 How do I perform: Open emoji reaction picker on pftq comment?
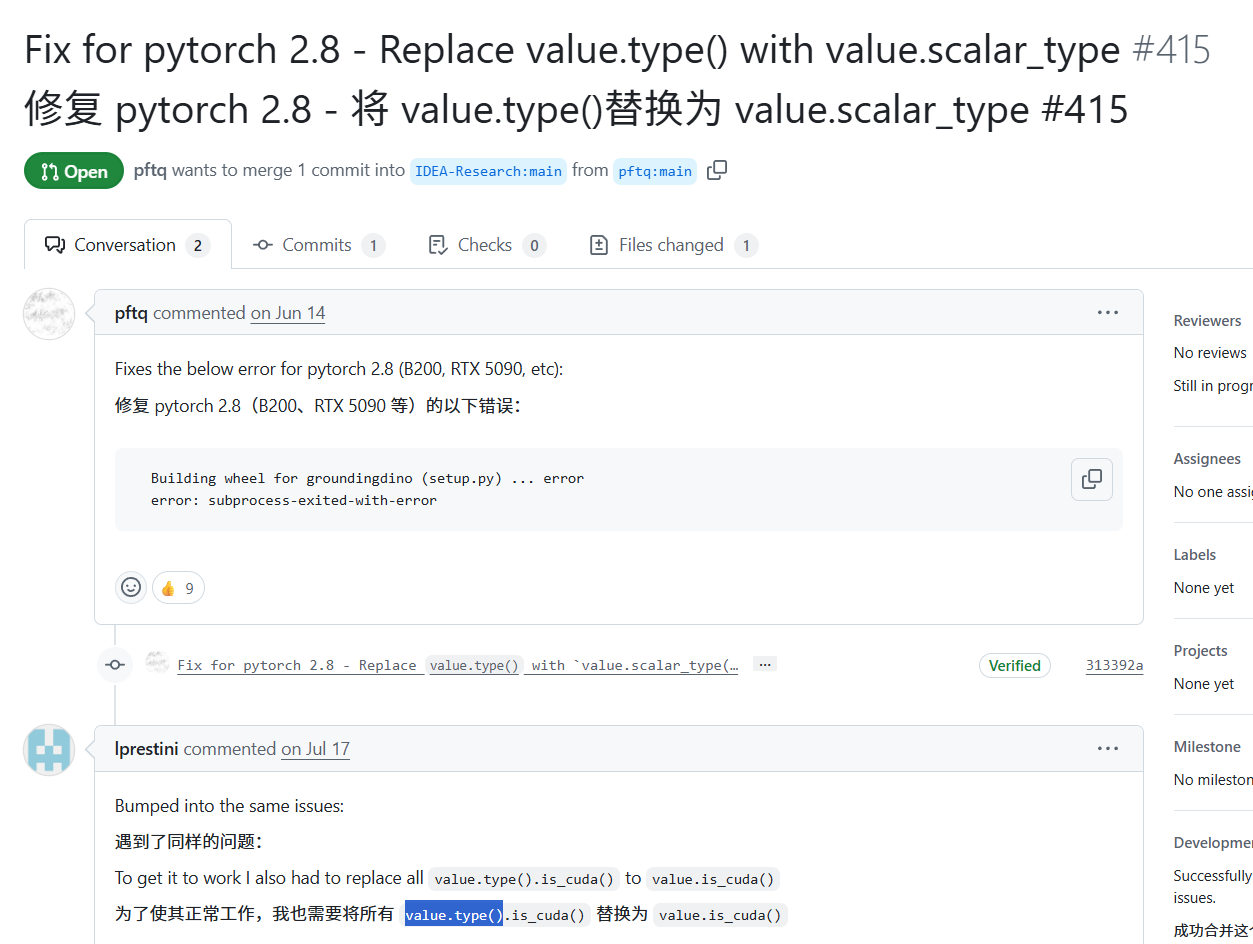(x=131, y=587)
